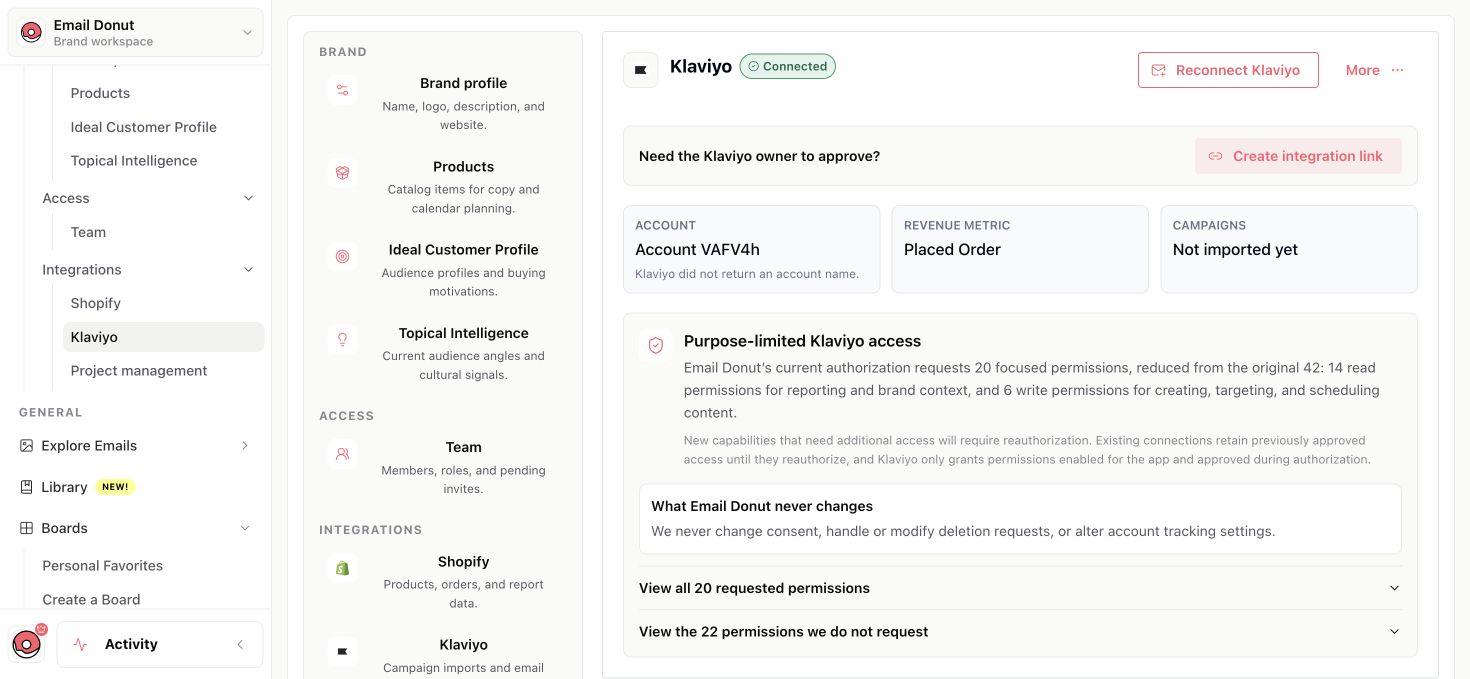Click the Connected status badge

[788, 66]
